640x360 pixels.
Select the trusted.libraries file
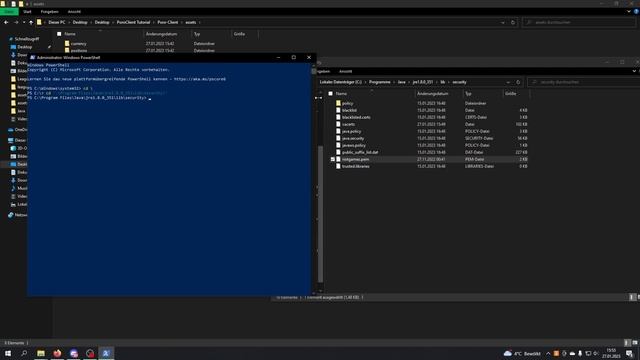pyautogui.click(x=356, y=167)
